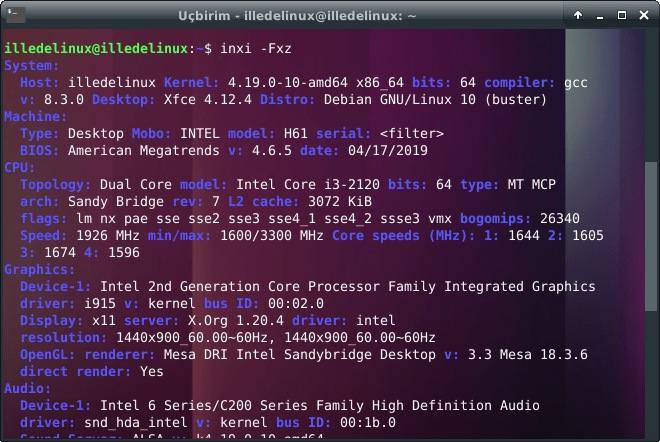Screen dimensions: 660x442
Task: Click the core 3 speed '1674'
Action: 60,253
